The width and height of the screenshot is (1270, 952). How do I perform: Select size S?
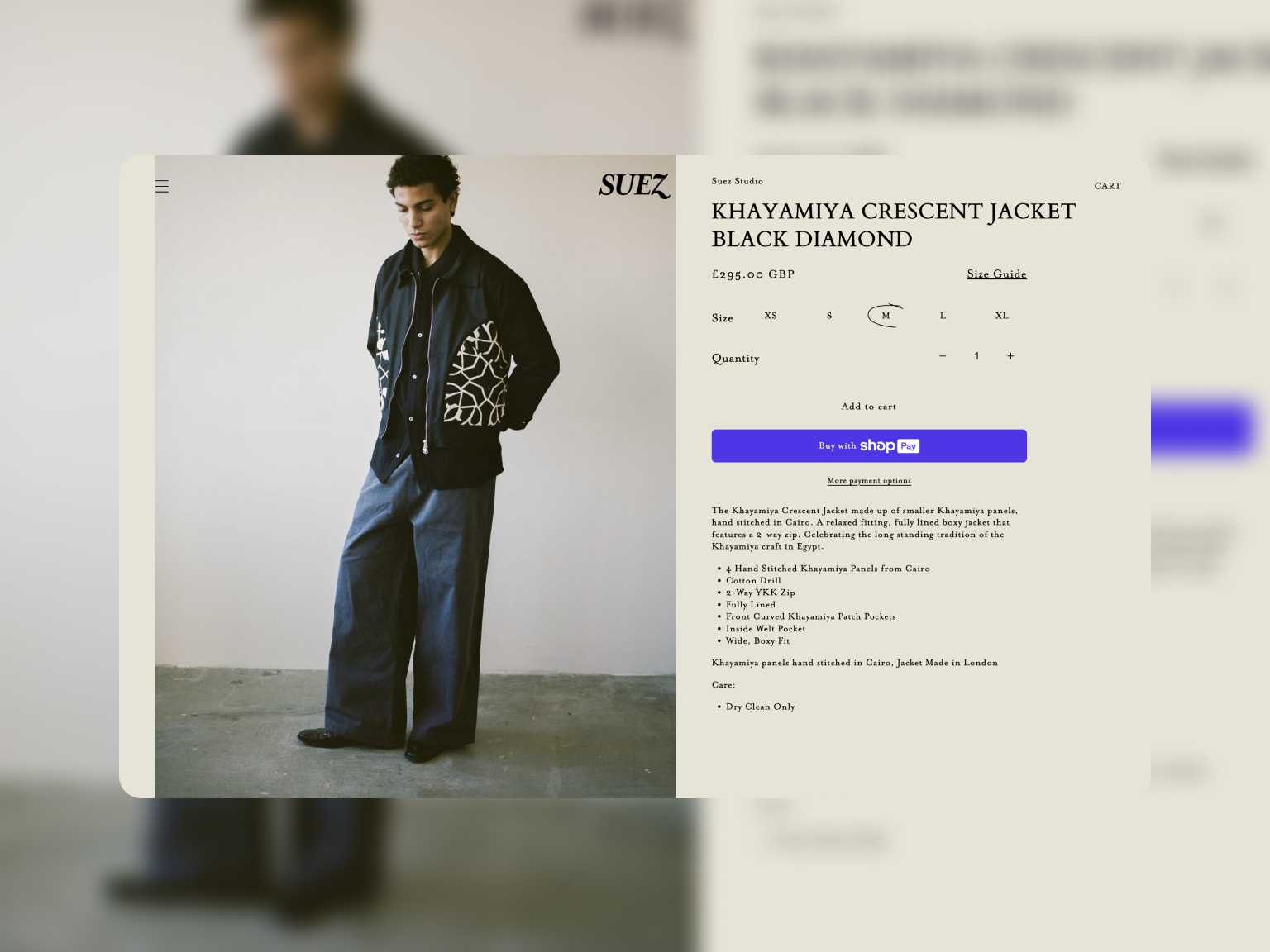tap(829, 316)
